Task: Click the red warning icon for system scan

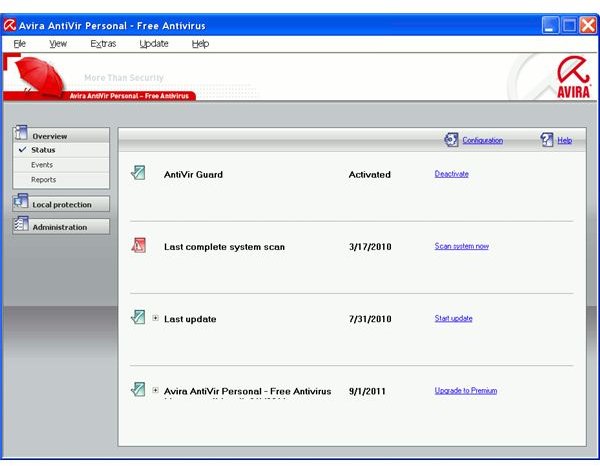Action: coord(138,245)
